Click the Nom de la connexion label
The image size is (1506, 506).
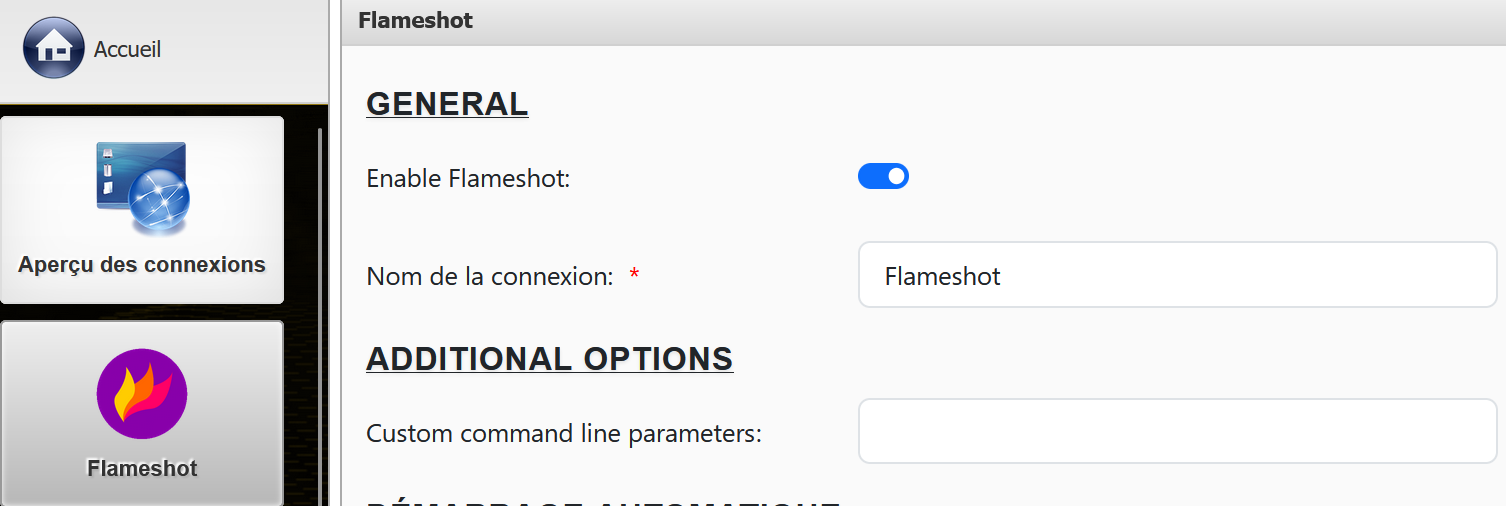[489, 276]
